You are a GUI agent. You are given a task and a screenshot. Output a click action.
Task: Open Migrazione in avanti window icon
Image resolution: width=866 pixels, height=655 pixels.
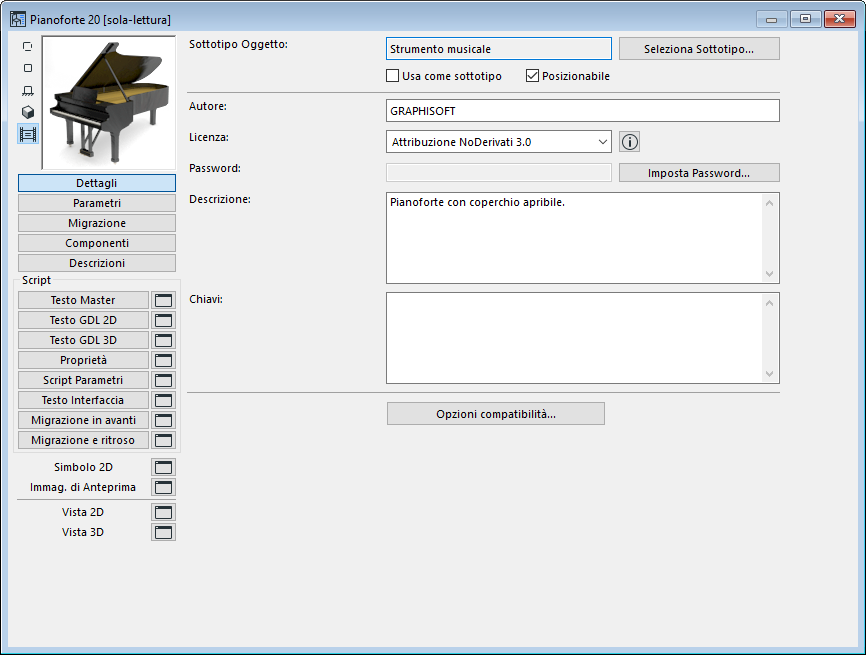163,420
